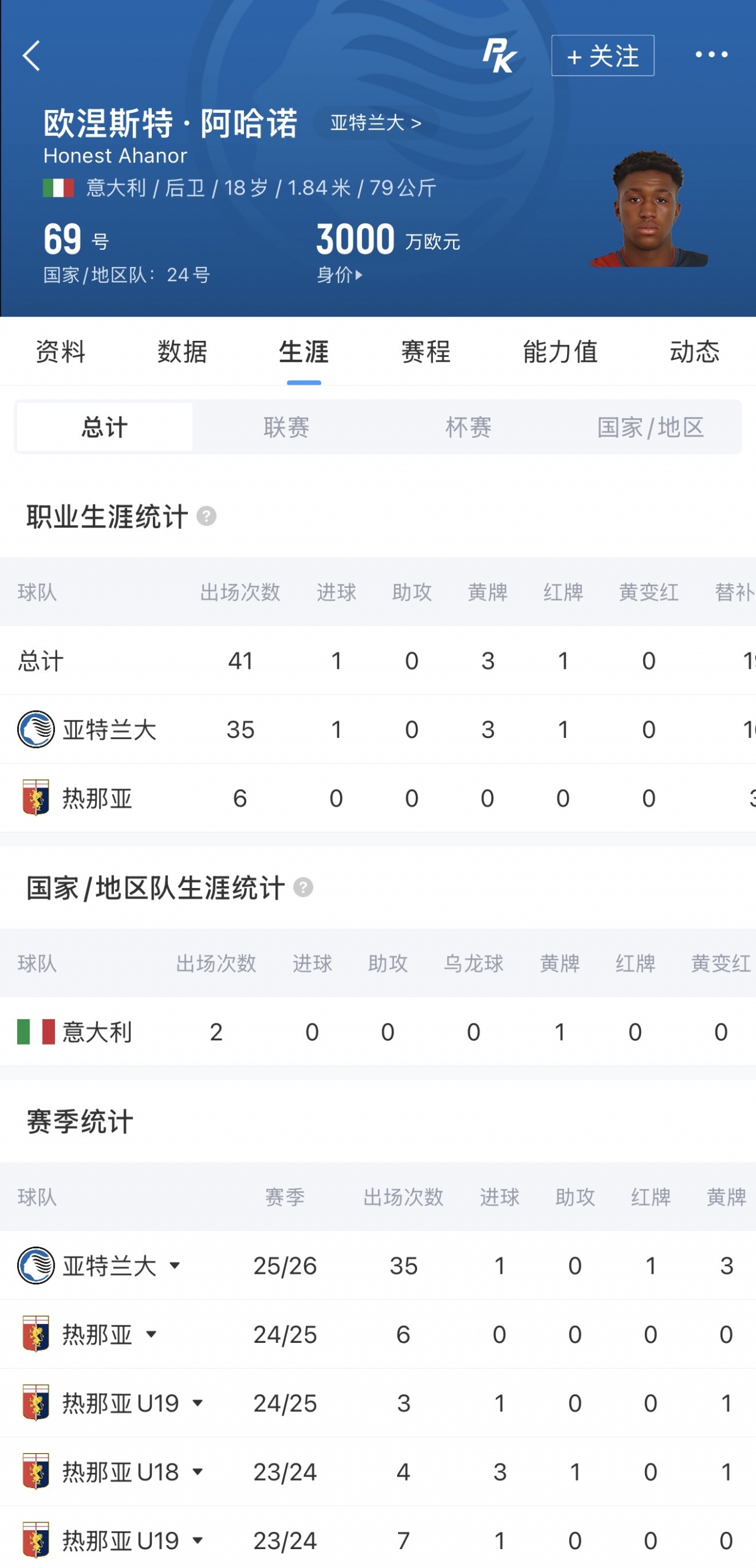Switch to the 能力值 tab

(x=560, y=351)
